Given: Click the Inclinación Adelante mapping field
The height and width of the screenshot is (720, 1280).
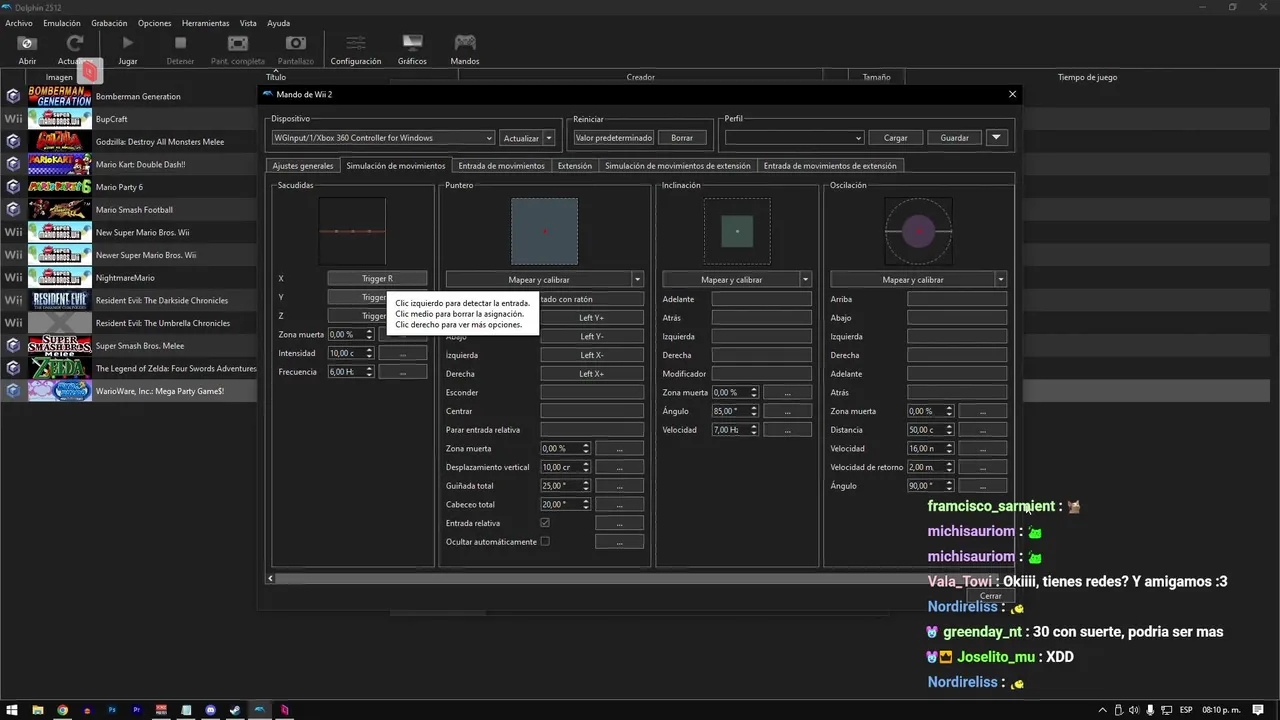Looking at the screenshot, I should 762,299.
